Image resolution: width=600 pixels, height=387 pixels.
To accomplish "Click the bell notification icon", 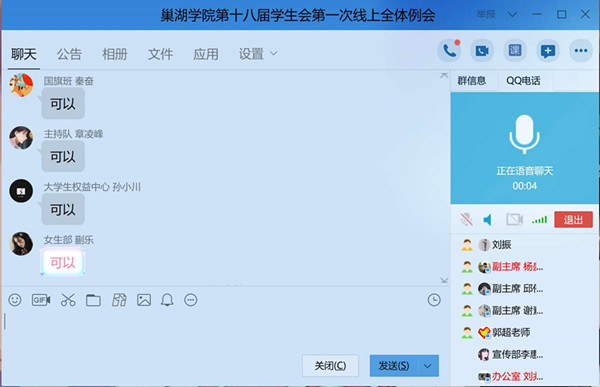I will pos(167,300).
